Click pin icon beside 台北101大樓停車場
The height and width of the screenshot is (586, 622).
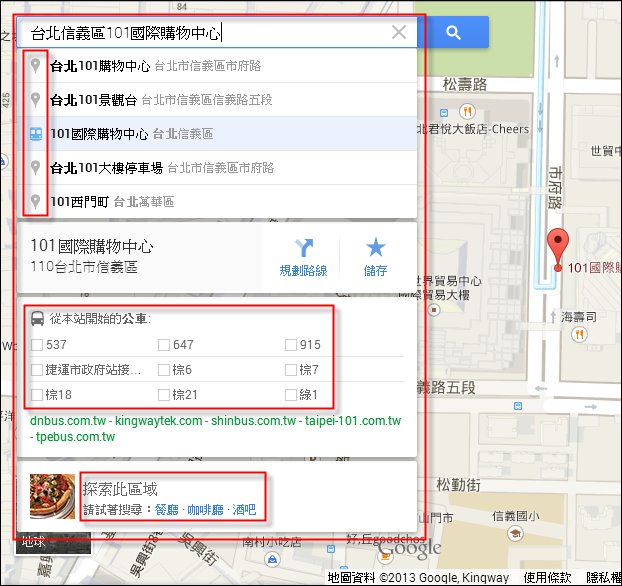tap(36, 167)
